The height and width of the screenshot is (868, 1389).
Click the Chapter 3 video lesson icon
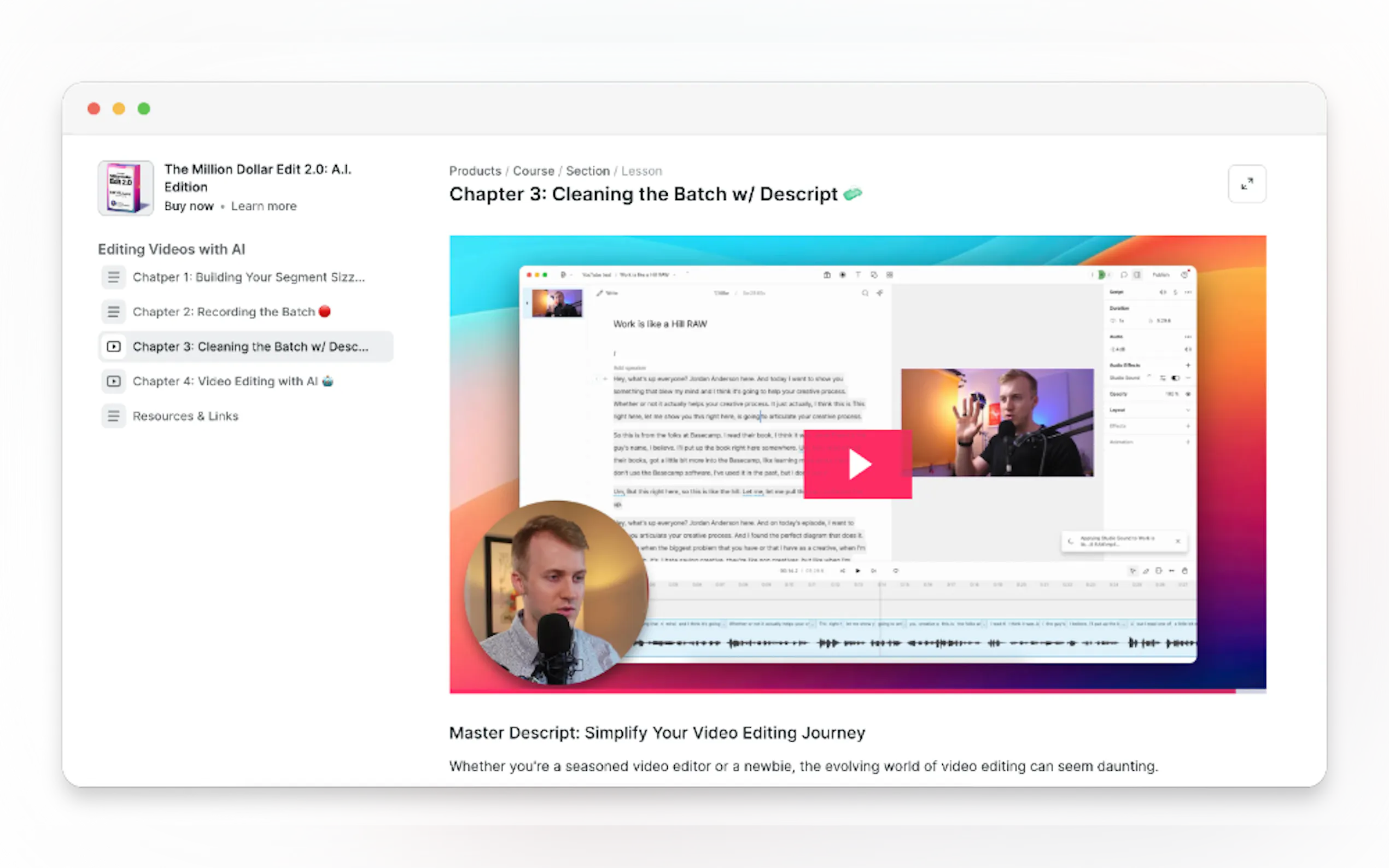coord(114,347)
